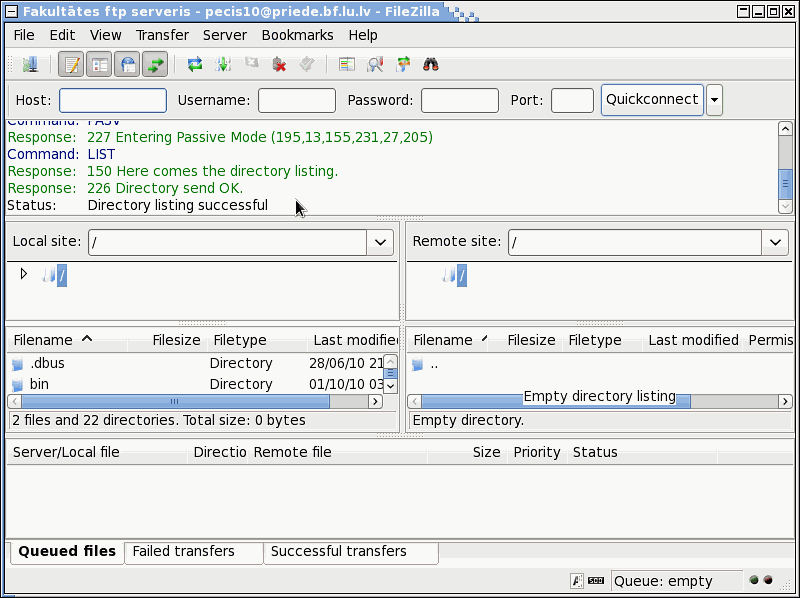Image resolution: width=800 pixels, height=598 pixels.
Task: Switch to Successful transfers tab
Action: pos(351,552)
